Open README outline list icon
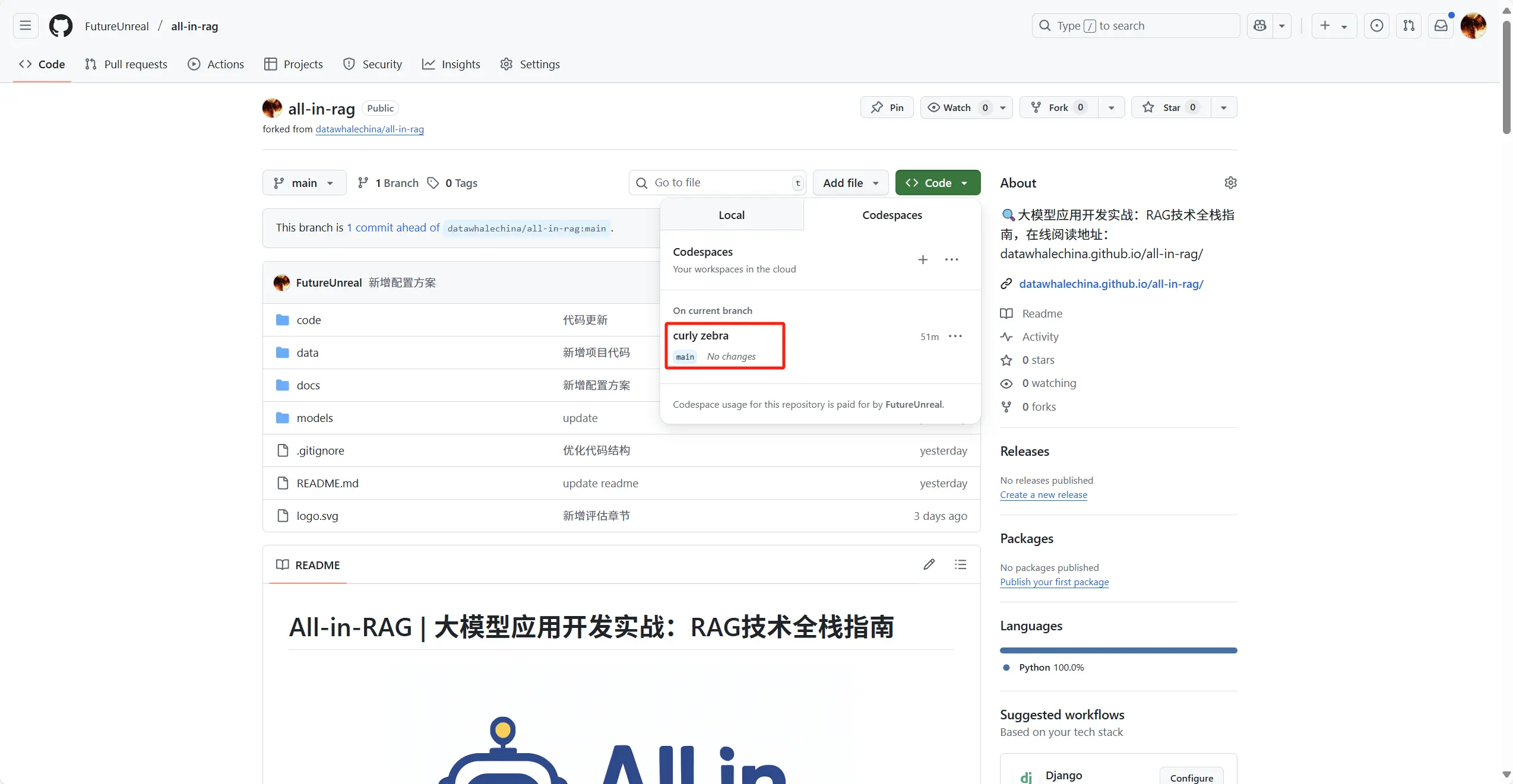 tap(960, 564)
